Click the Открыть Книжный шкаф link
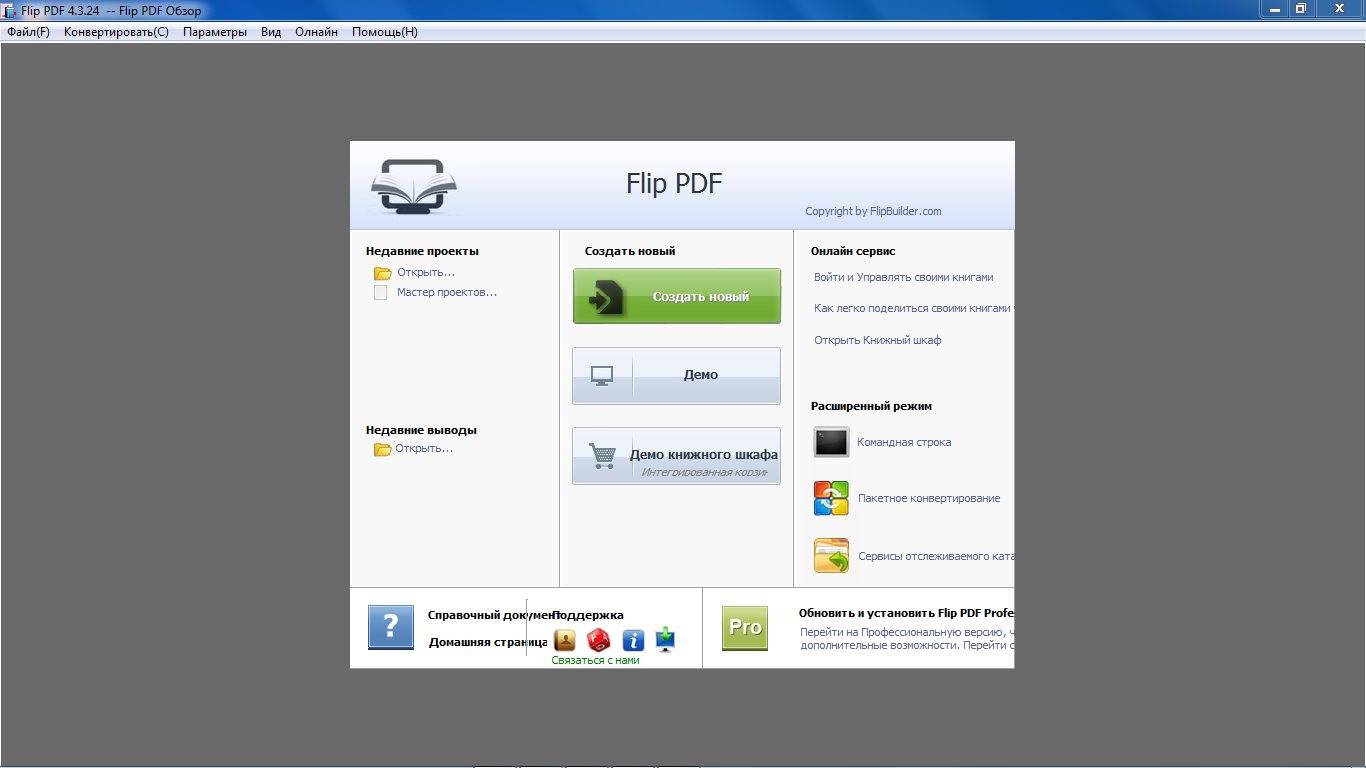1366x768 pixels. [877, 340]
